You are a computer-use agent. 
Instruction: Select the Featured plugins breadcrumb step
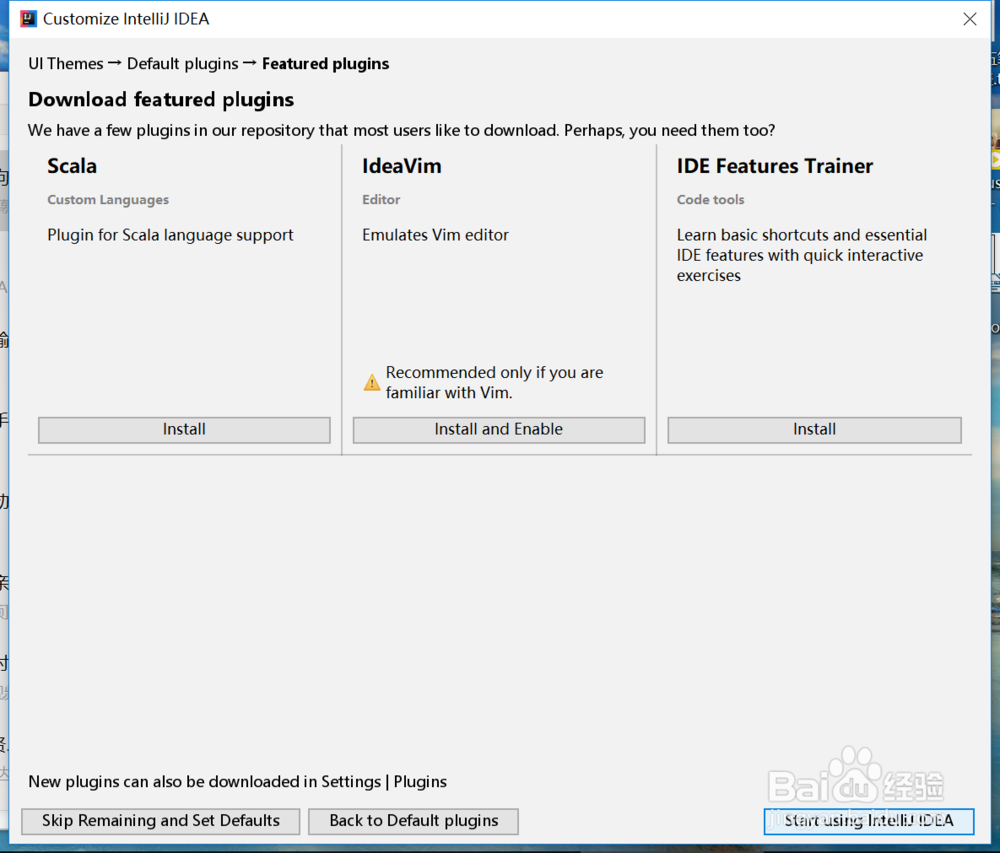click(325, 64)
